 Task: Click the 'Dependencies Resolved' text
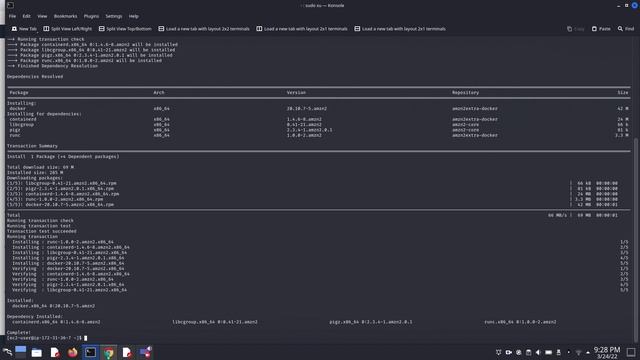(35, 76)
